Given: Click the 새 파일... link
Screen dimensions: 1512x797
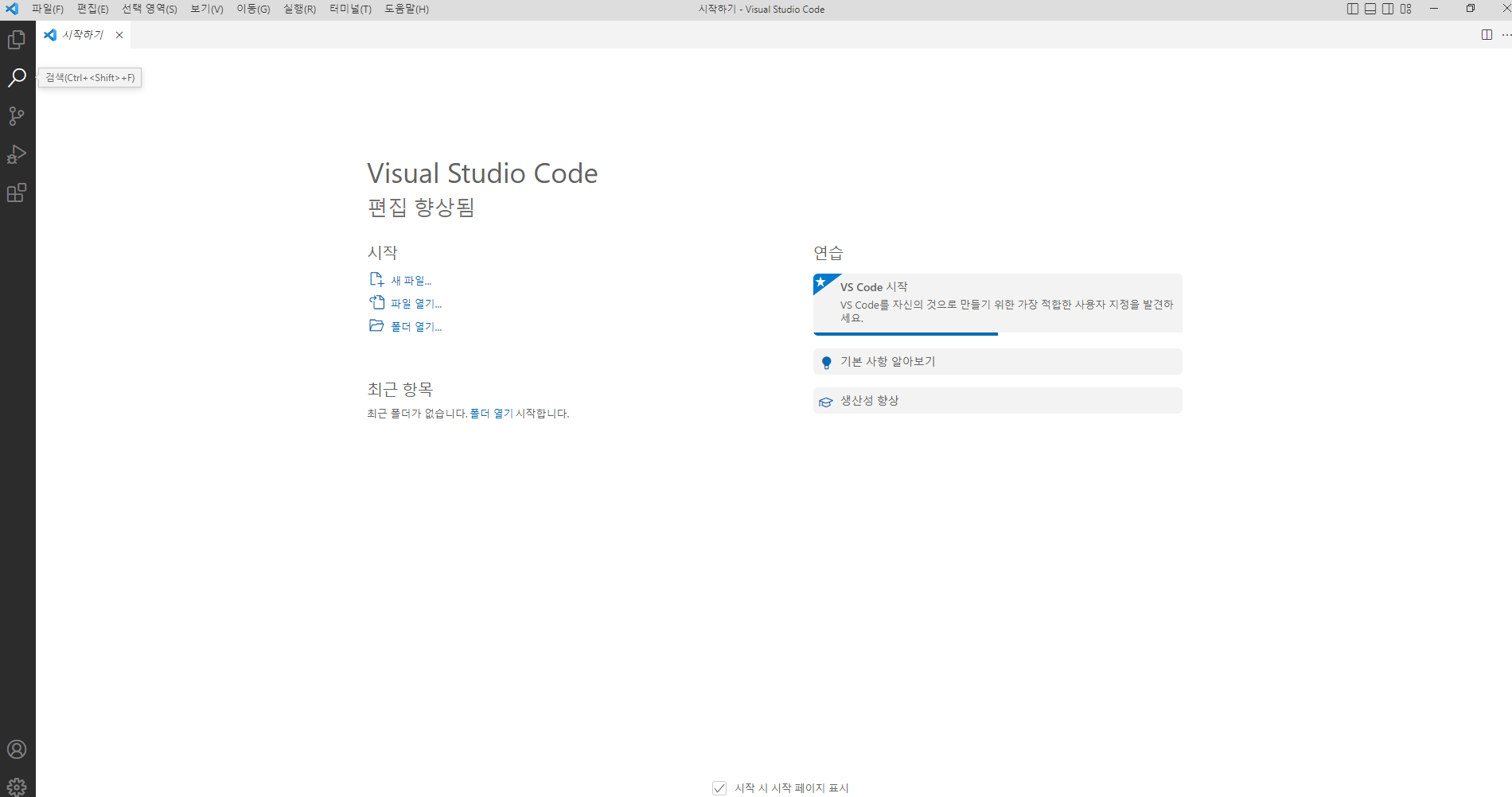Looking at the screenshot, I should pos(411,281).
